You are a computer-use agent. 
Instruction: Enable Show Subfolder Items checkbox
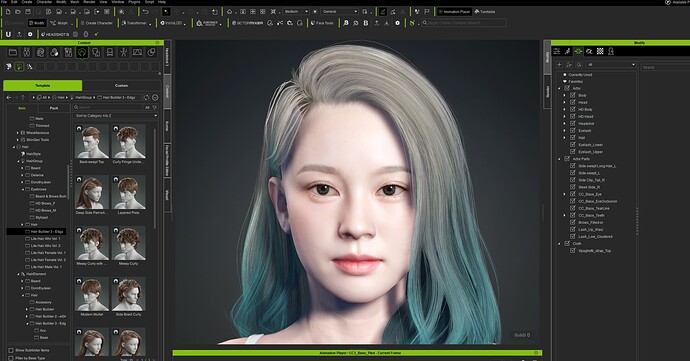11,350
